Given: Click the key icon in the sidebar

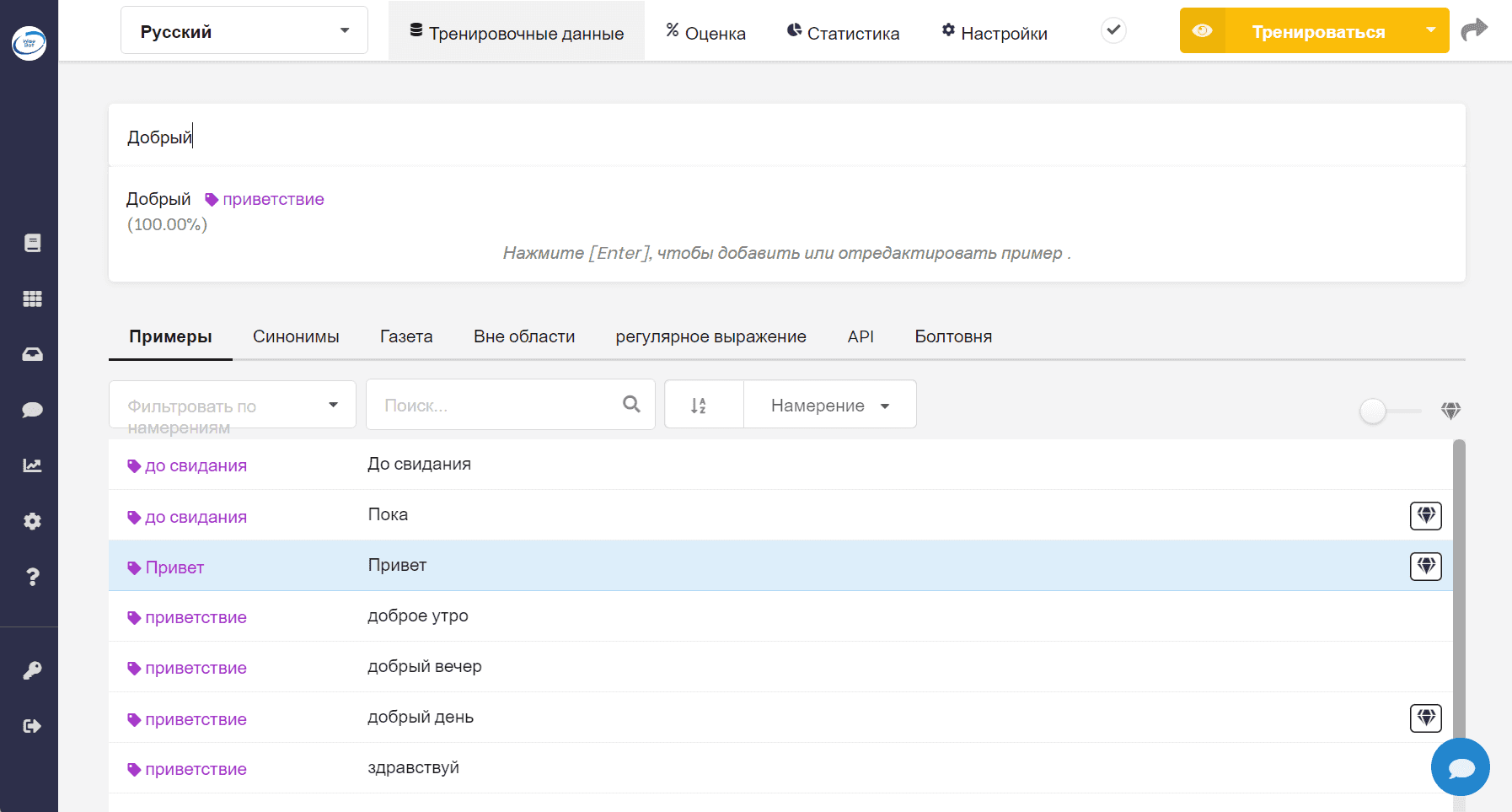Looking at the screenshot, I should [x=32, y=670].
